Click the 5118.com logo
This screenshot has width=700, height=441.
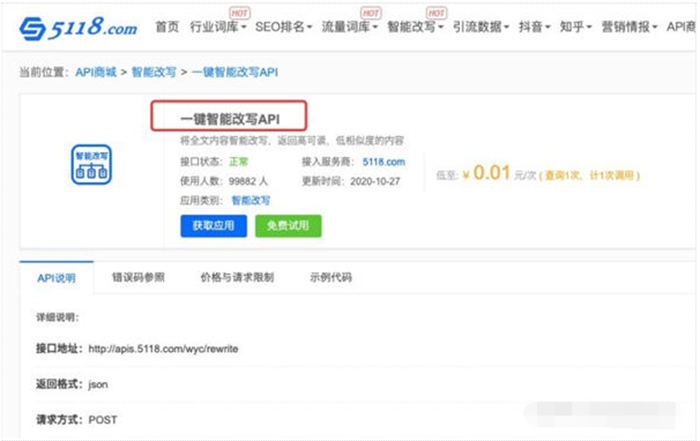78,28
